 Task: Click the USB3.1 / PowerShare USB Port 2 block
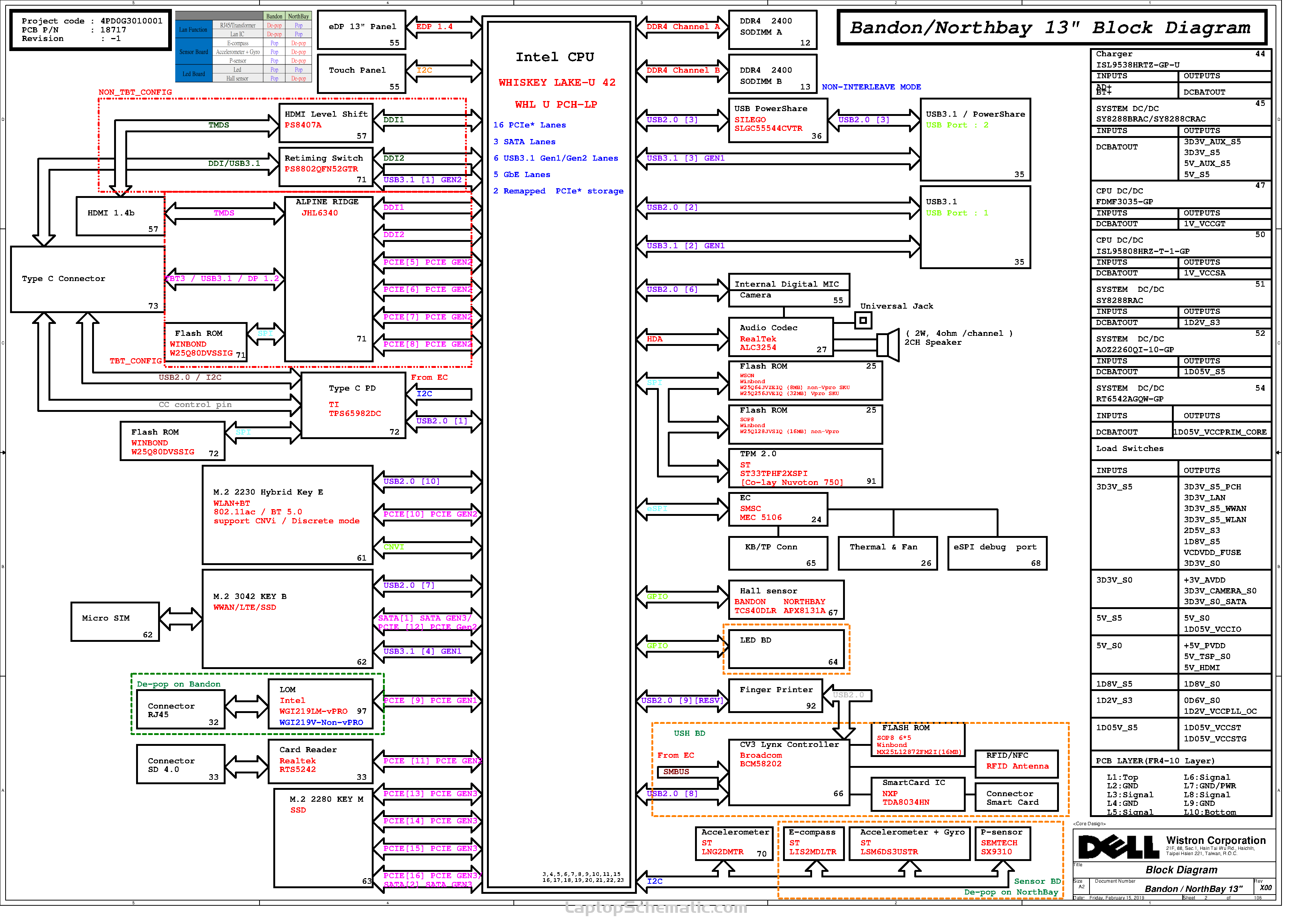pos(976,139)
